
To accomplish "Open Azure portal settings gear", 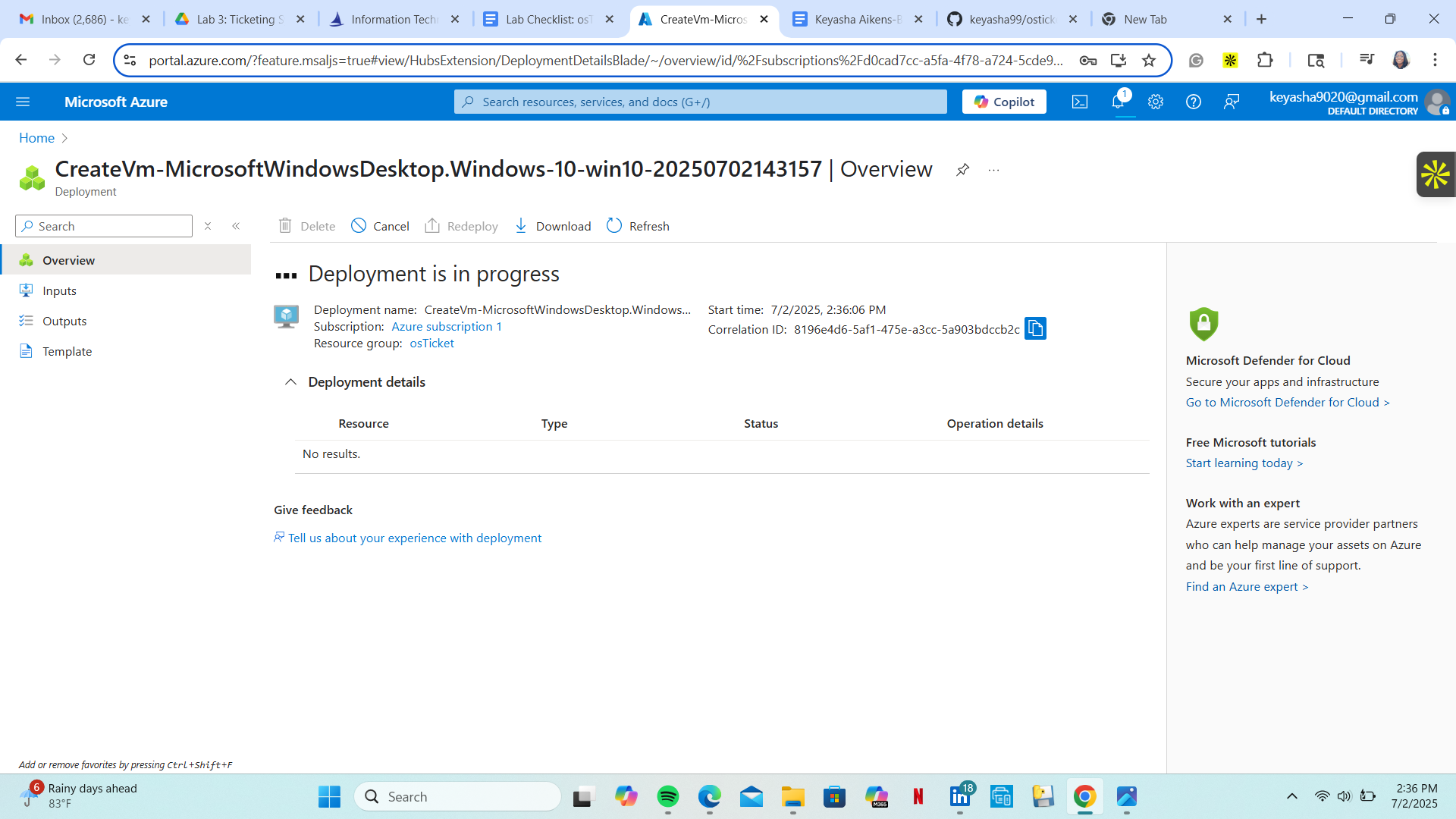I will point(1155,102).
